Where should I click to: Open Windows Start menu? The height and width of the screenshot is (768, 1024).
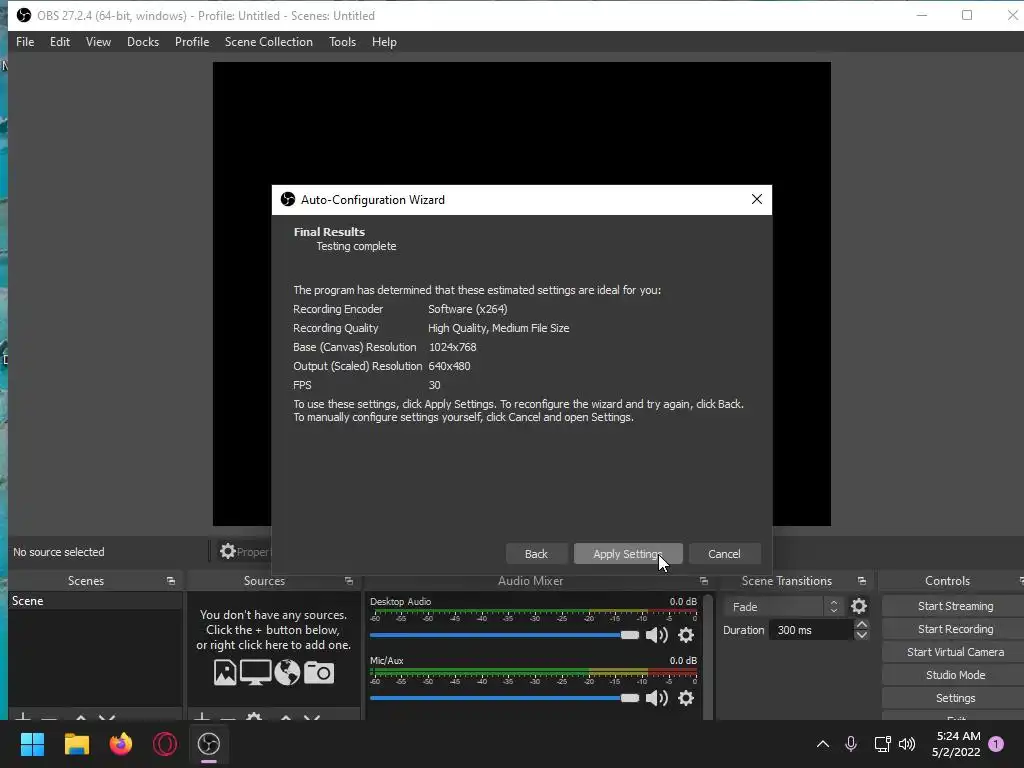click(32, 744)
